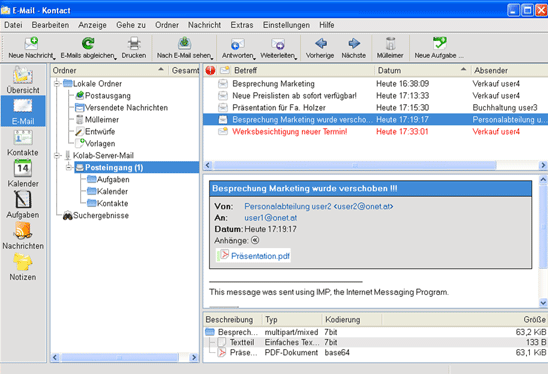This screenshot has height=374, width=548.
Task: Open the Antworten dropdown arrow
Action: tap(254, 58)
